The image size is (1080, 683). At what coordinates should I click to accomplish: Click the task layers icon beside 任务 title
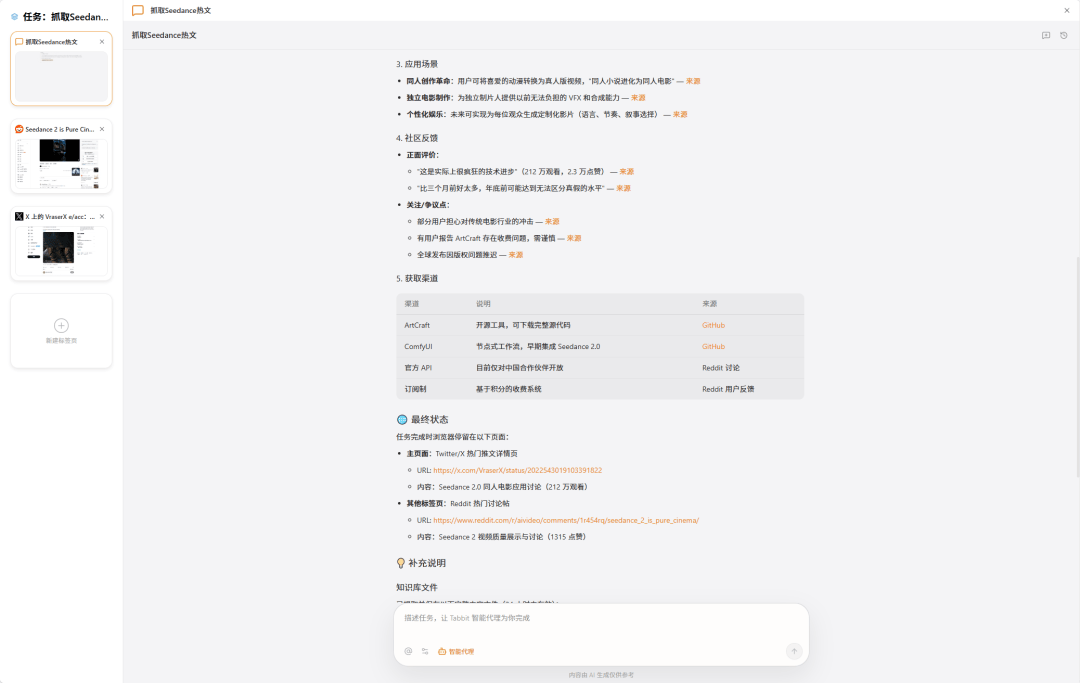tap(14, 17)
